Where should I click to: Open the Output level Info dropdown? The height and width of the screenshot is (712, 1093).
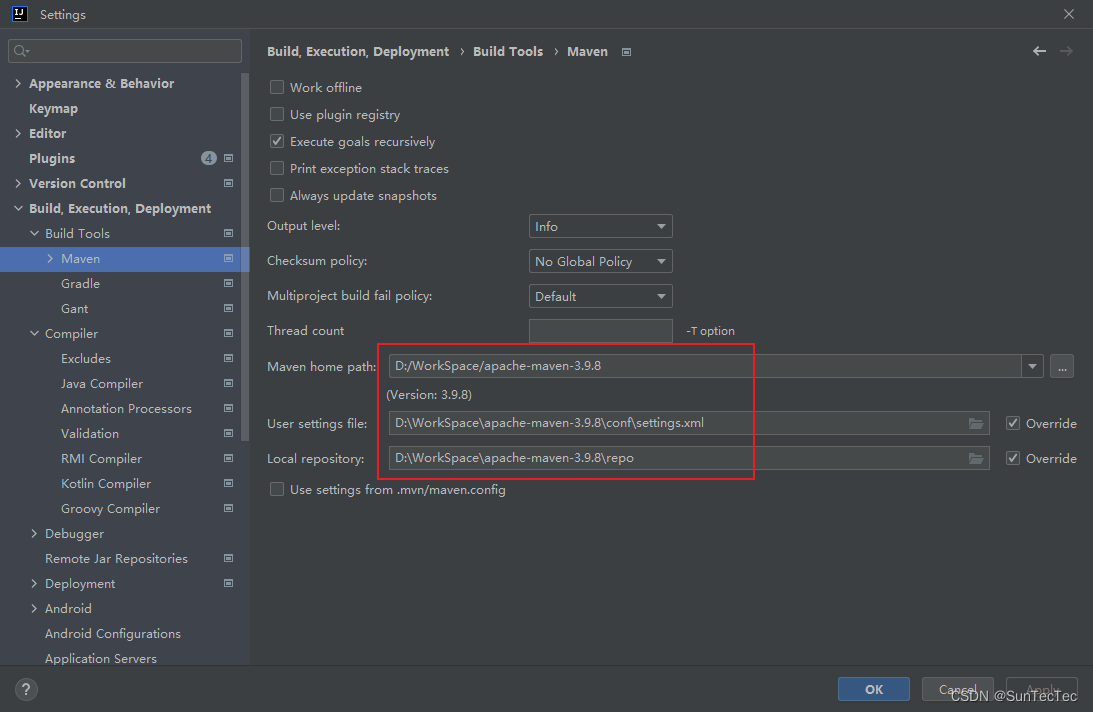click(x=600, y=227)
